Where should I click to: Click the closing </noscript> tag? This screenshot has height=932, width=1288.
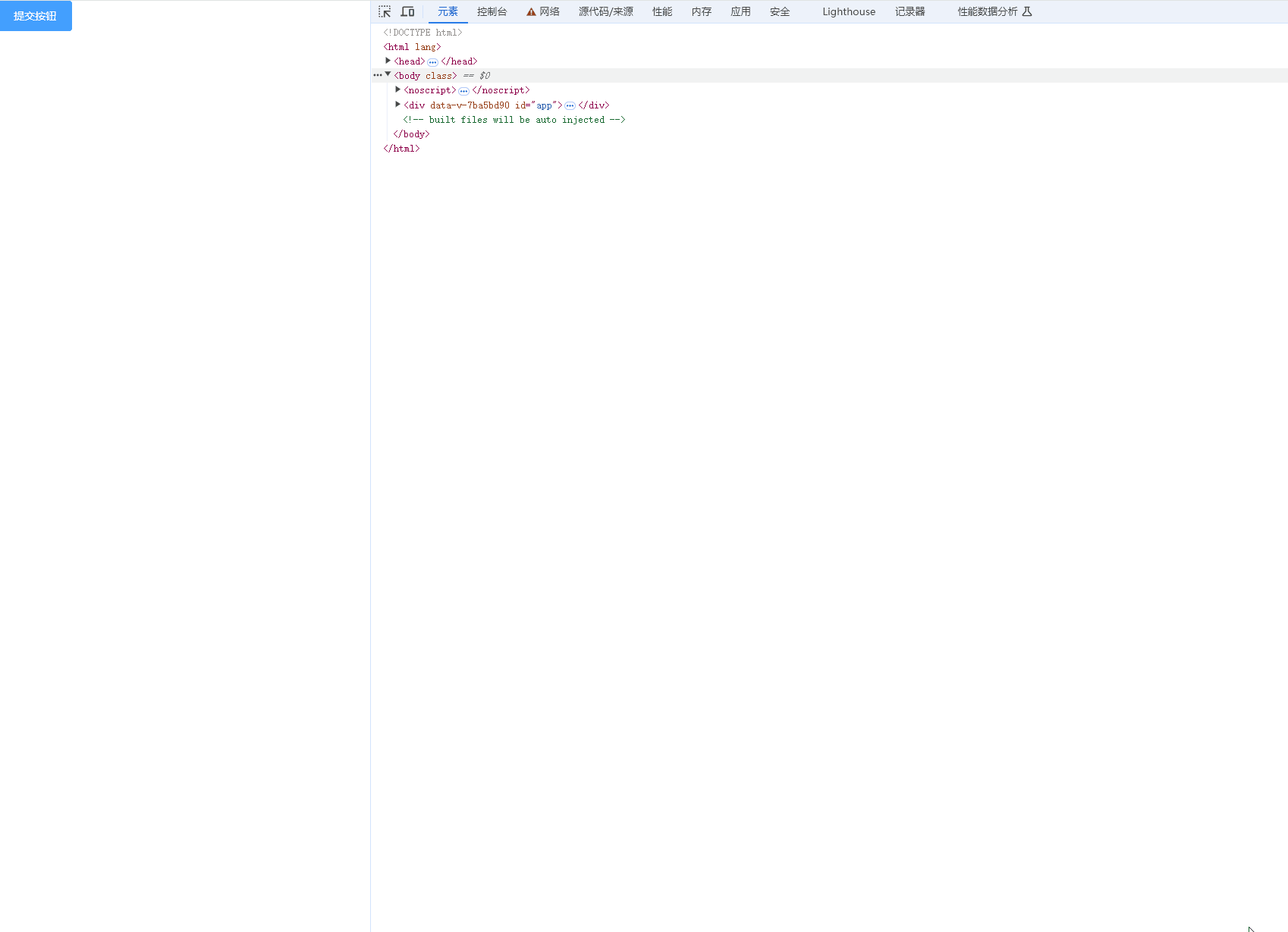(x=501, y=90)
